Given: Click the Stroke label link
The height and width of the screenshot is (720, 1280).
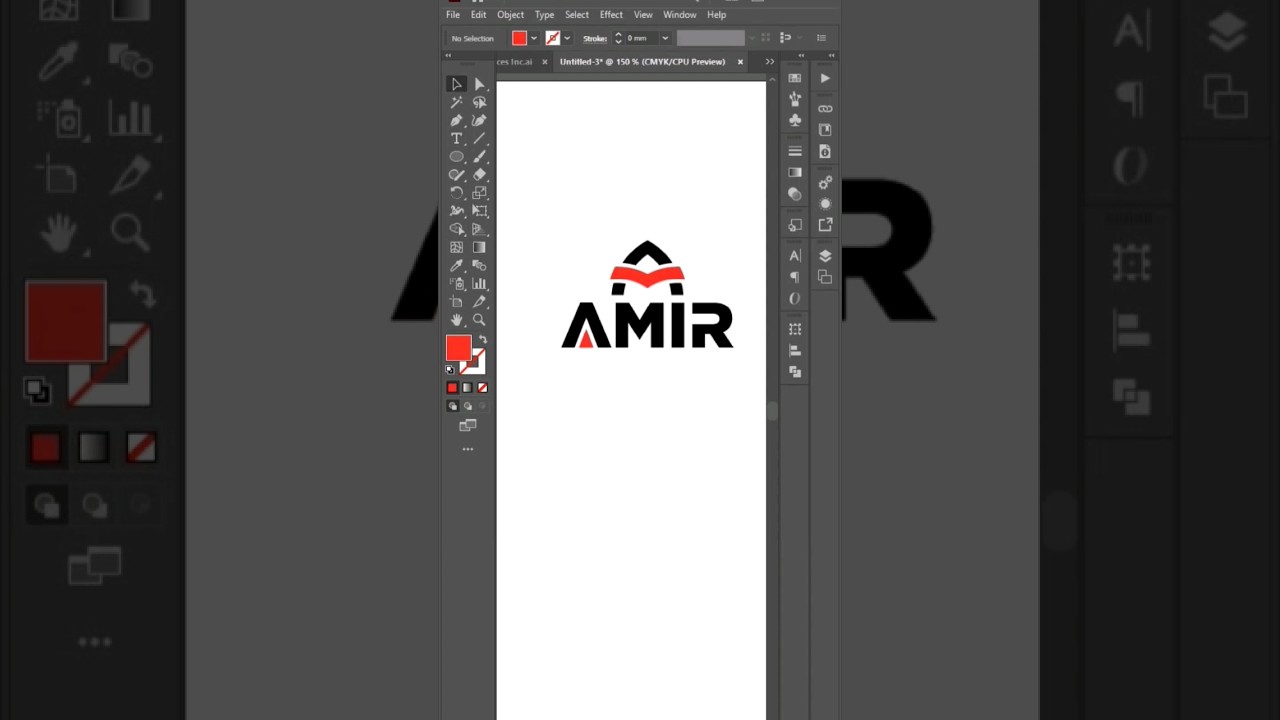Looking at the screenshot, I should (595, 38).
